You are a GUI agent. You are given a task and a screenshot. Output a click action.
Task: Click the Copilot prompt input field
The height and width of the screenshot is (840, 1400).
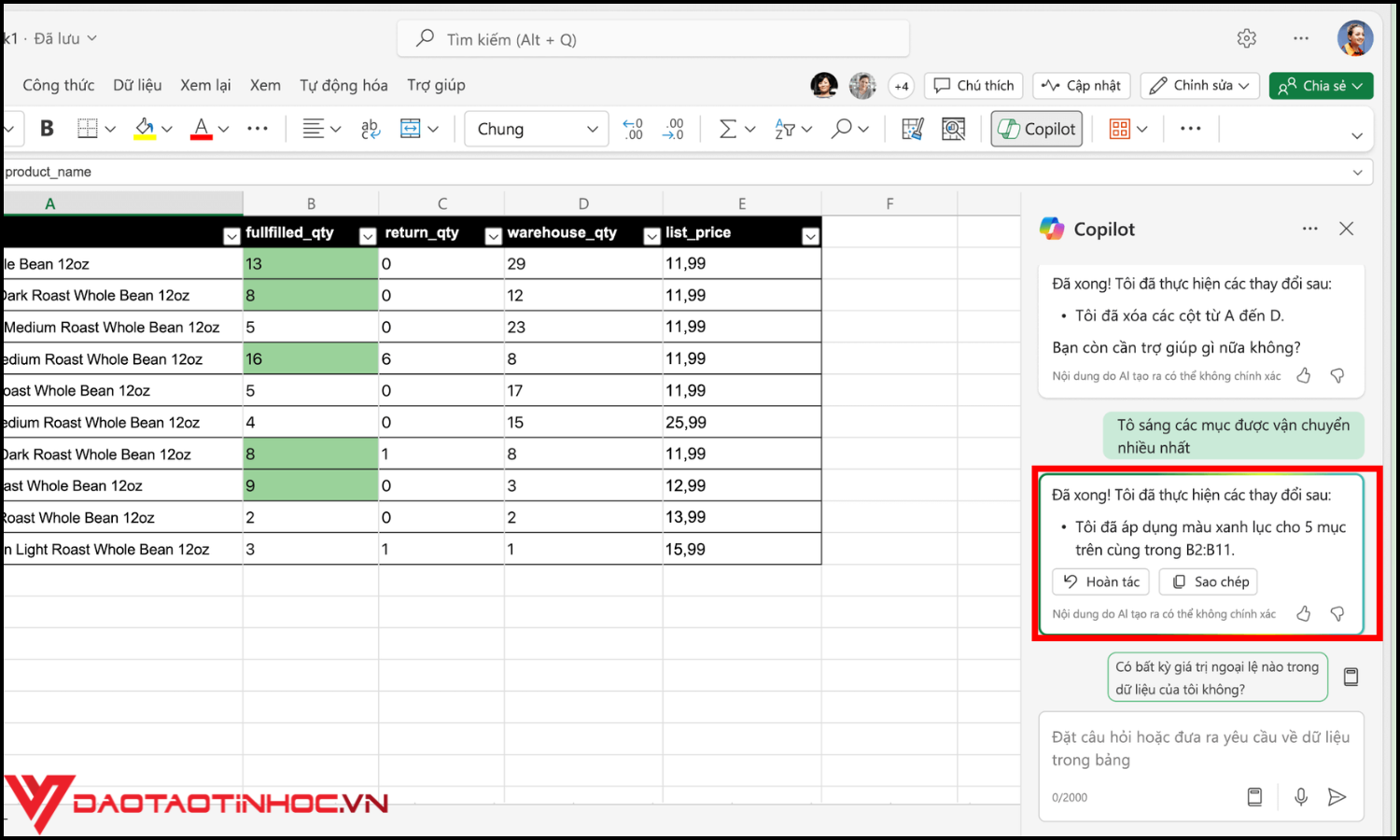[1200, 749]
